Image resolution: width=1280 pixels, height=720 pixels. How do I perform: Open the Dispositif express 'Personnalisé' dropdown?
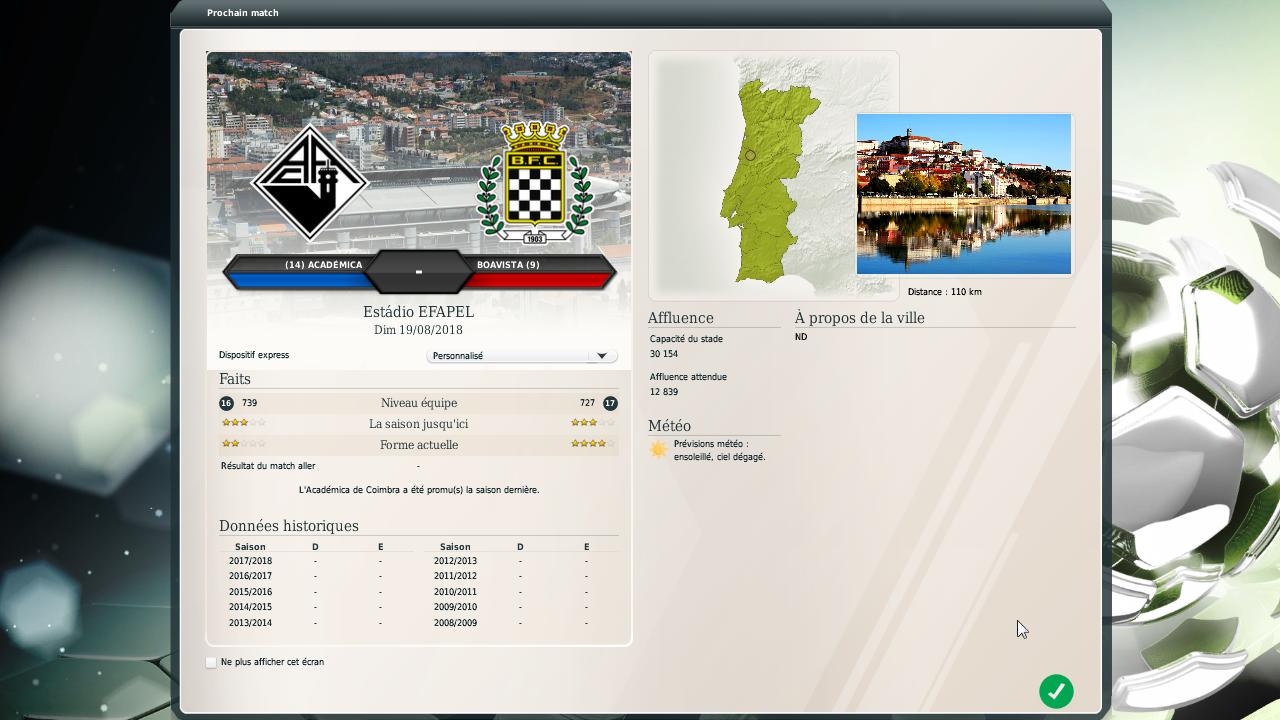point(522,356)
